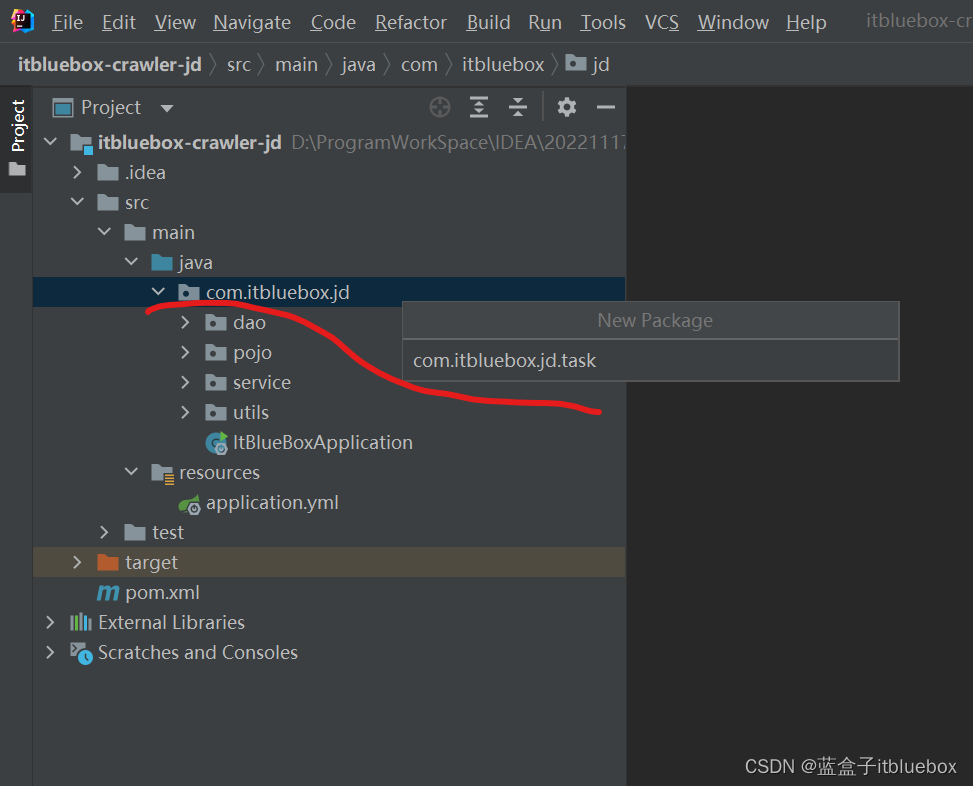Expand the pojo package
The image size is (973, 786).
pos(186,352)
